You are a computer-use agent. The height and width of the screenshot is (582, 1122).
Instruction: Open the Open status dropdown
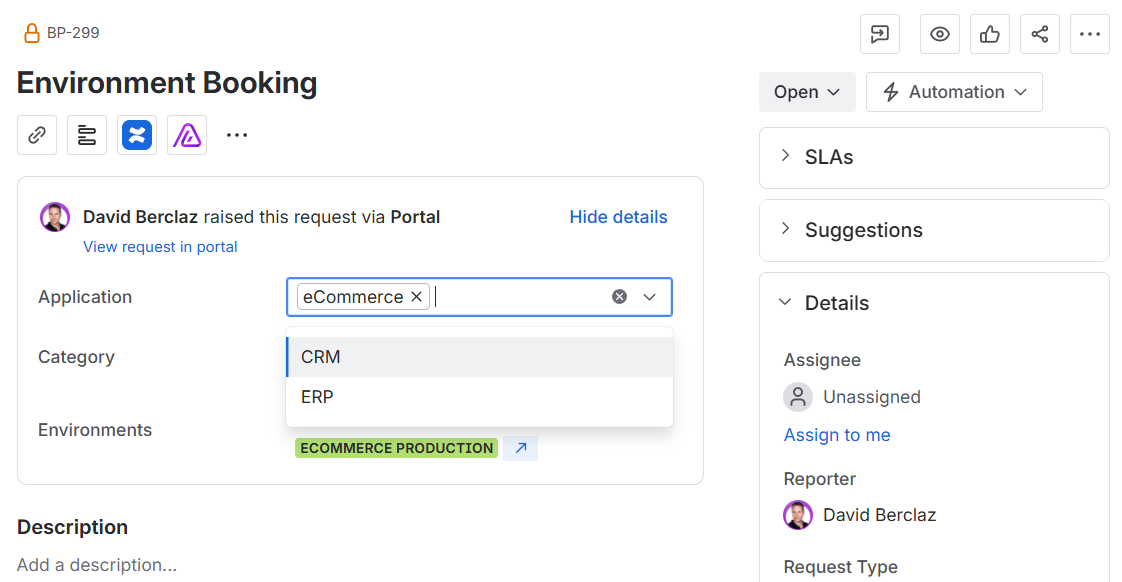click(807, 92)
